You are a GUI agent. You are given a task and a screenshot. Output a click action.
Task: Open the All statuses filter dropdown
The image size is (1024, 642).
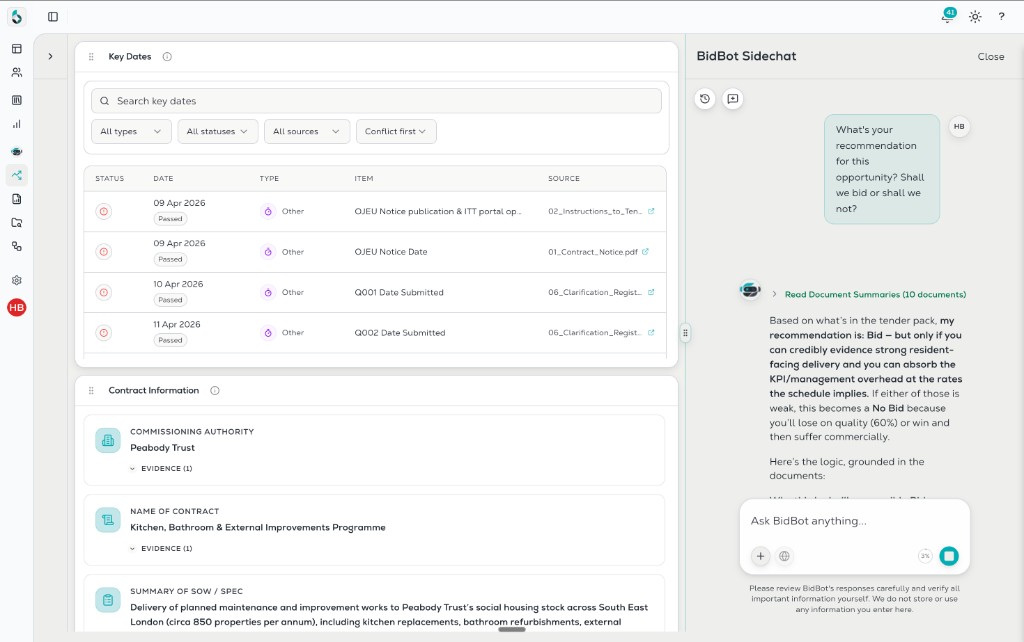click(217, 131)
